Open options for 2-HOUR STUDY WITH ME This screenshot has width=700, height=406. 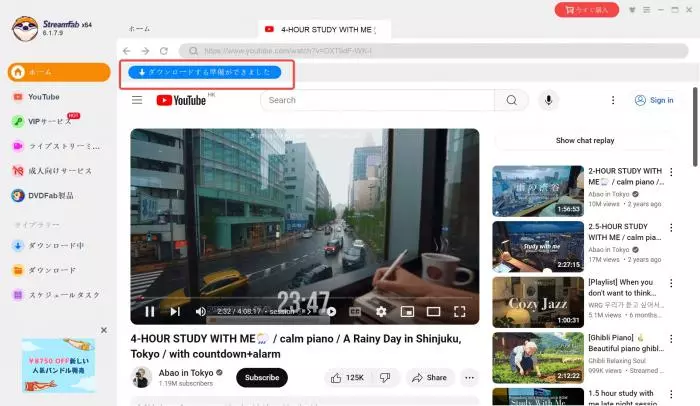click(671, 172)
